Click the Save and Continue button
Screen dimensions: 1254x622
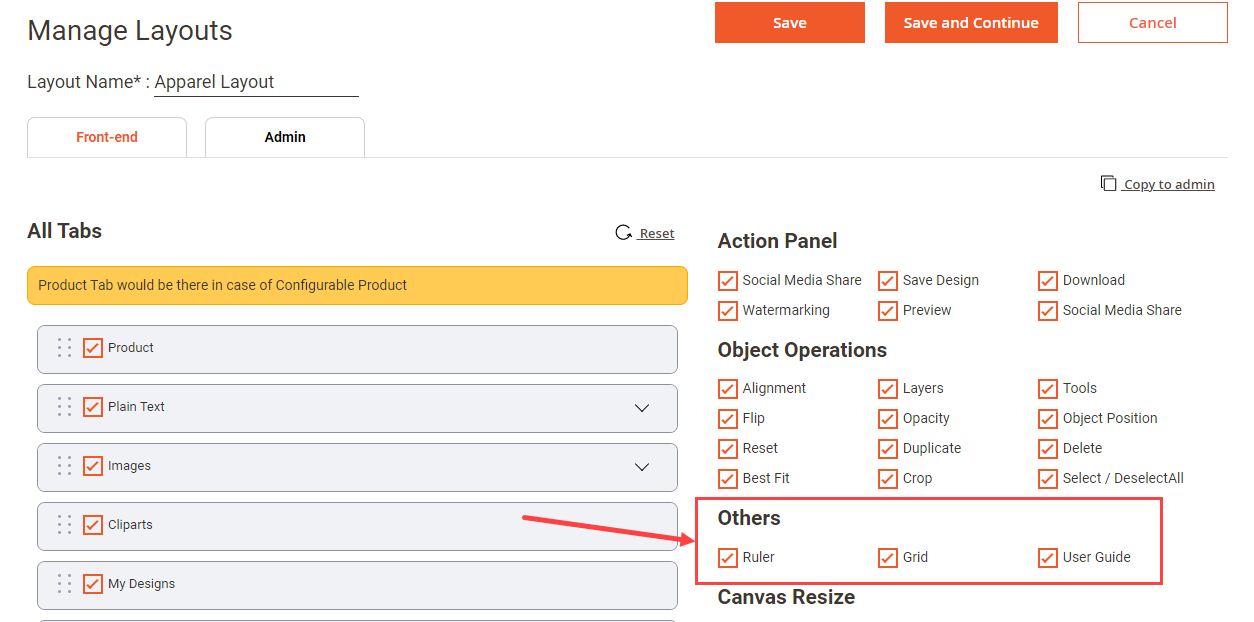[970, 22]
